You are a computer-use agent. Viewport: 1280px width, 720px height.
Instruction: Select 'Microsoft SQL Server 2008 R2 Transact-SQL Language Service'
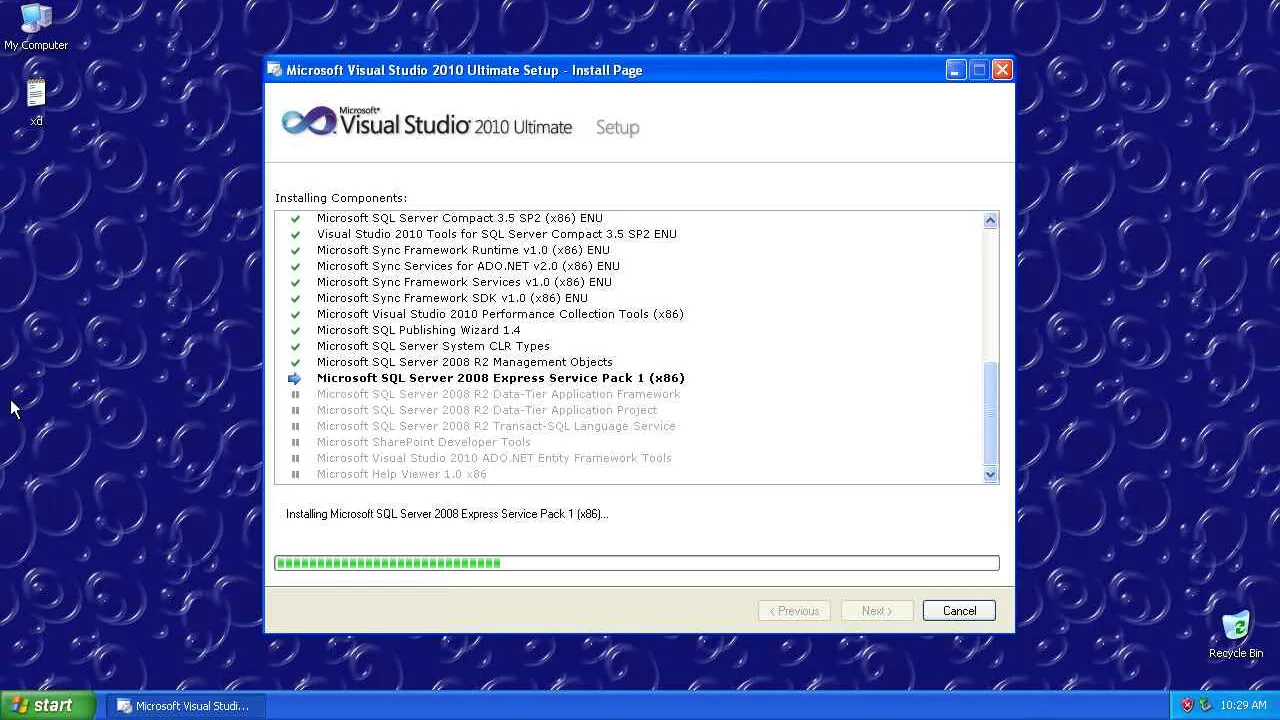pos(496,426)
